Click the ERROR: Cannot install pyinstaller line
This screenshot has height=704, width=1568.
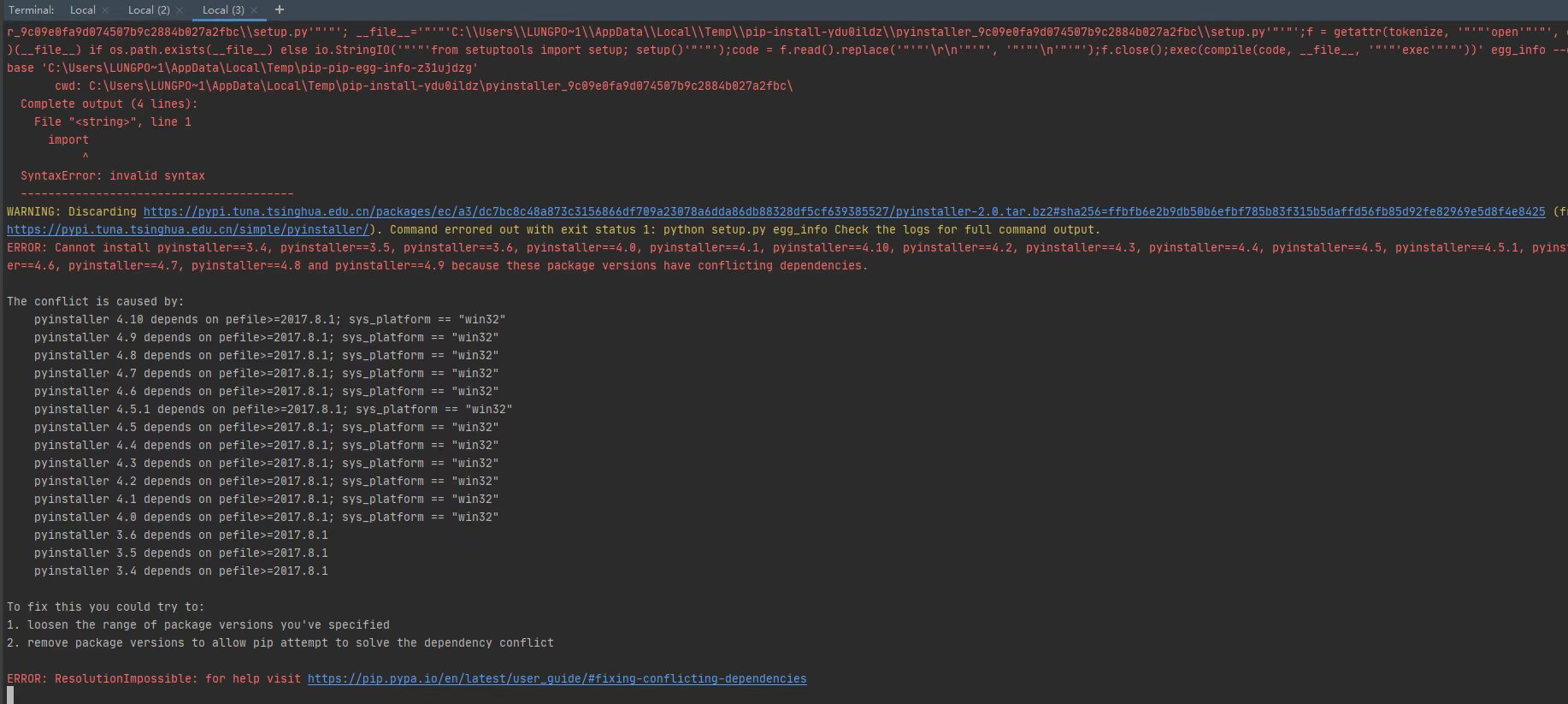click(x=787, y=247)
